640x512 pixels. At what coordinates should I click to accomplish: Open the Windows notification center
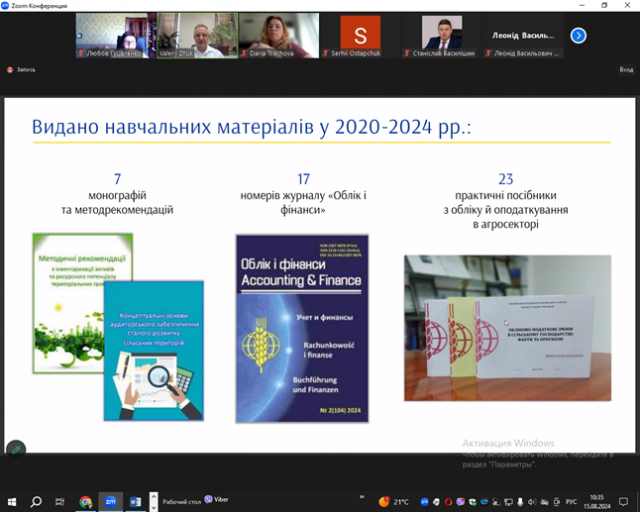coord(623,501)
